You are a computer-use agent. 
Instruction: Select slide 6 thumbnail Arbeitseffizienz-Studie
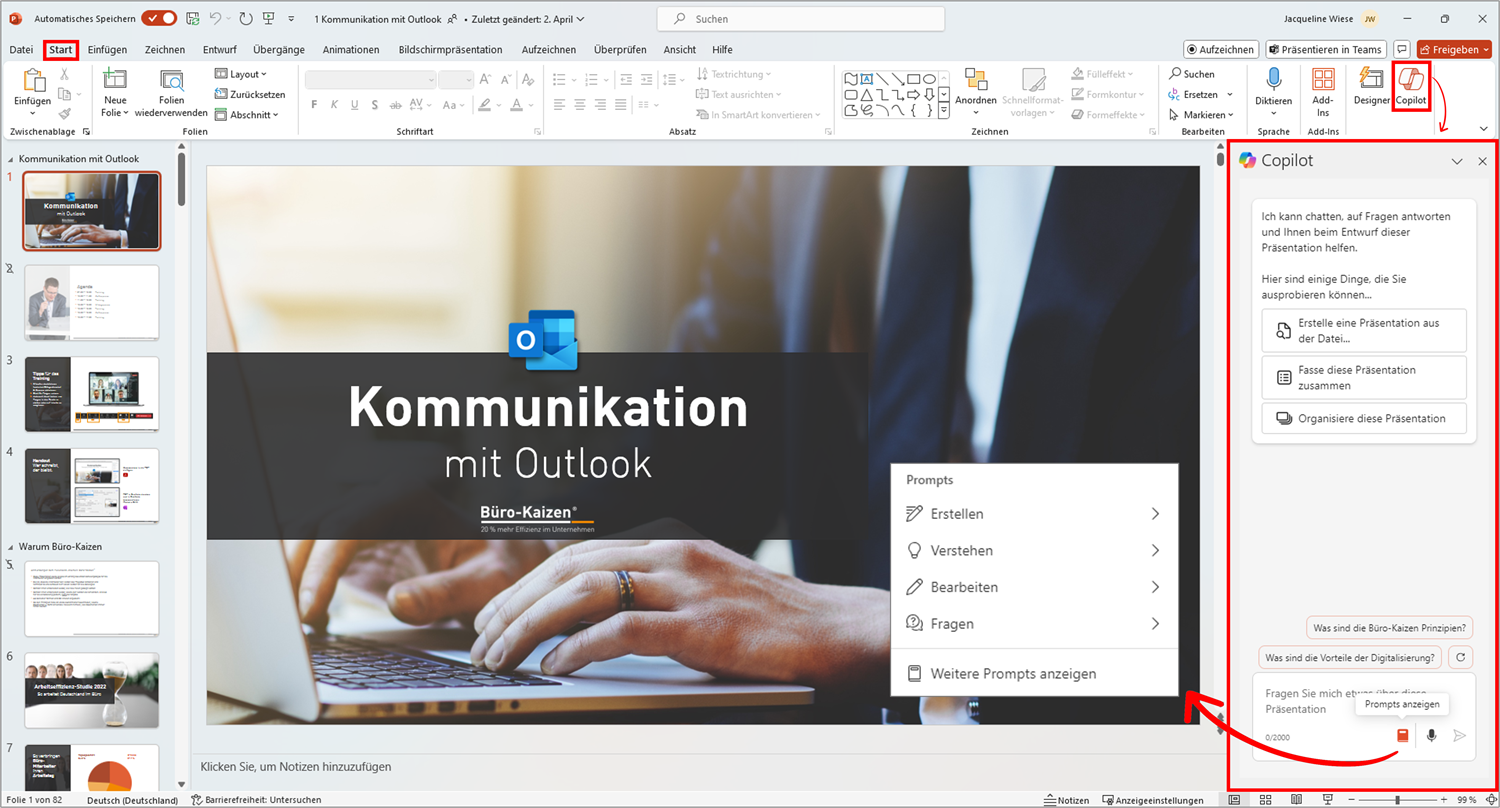pyautogui.click(x=91, y=690)
